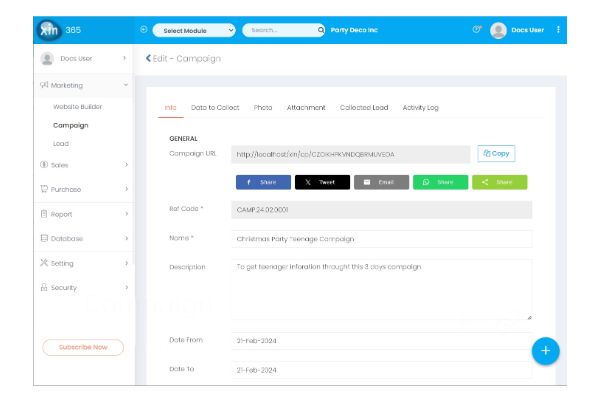
Task: Select Website Builder in the sidebar
Action: tap(77, 106)
